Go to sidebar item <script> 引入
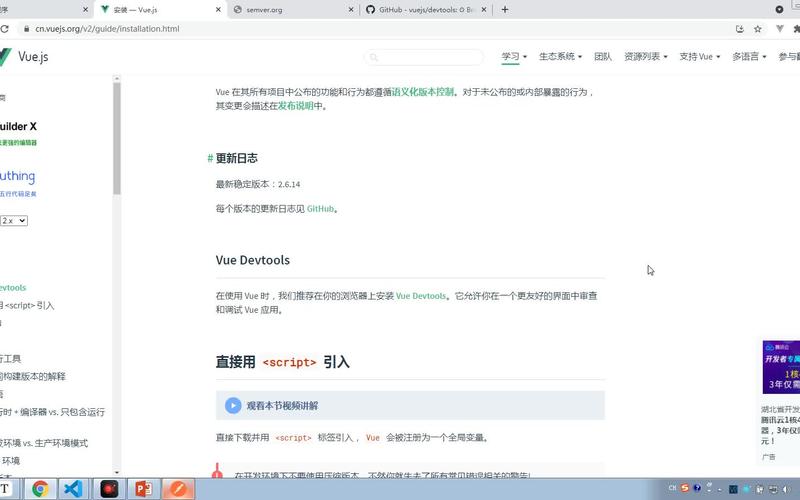 (27, 306)
